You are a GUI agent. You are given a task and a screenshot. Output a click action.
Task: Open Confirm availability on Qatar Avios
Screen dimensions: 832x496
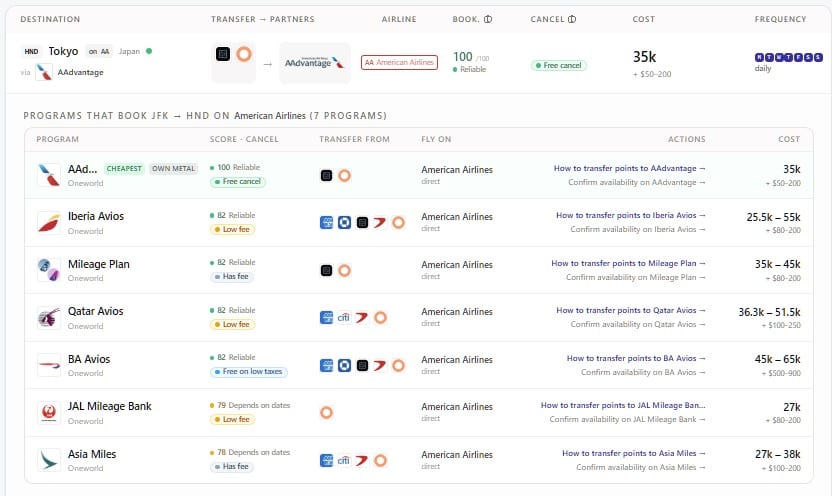[638, 324]
